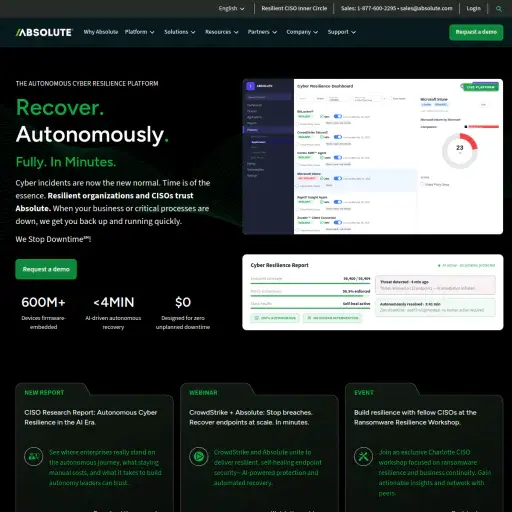Viewport: 512px width, 512px height.
Task: Click the NEW REPORT card tab label
Action: click(x=44, y=393)
